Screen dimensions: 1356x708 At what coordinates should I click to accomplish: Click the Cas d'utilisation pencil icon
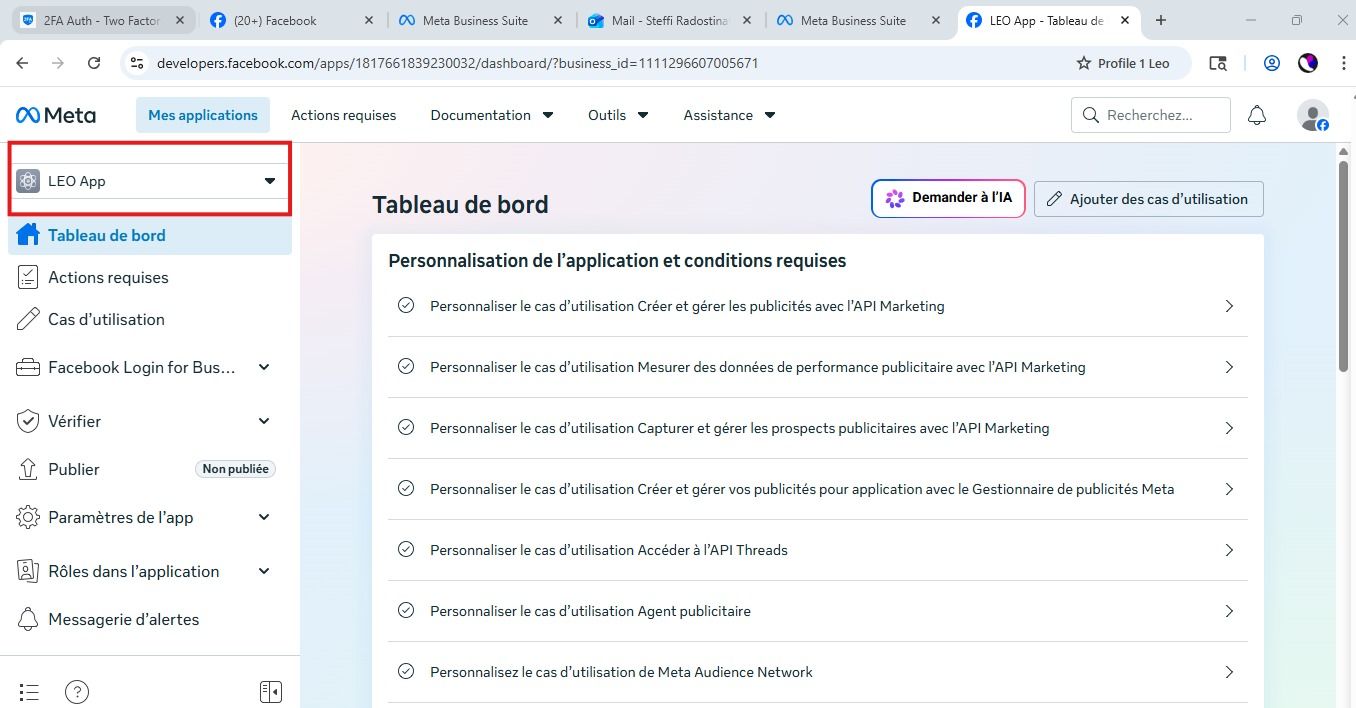28,319
